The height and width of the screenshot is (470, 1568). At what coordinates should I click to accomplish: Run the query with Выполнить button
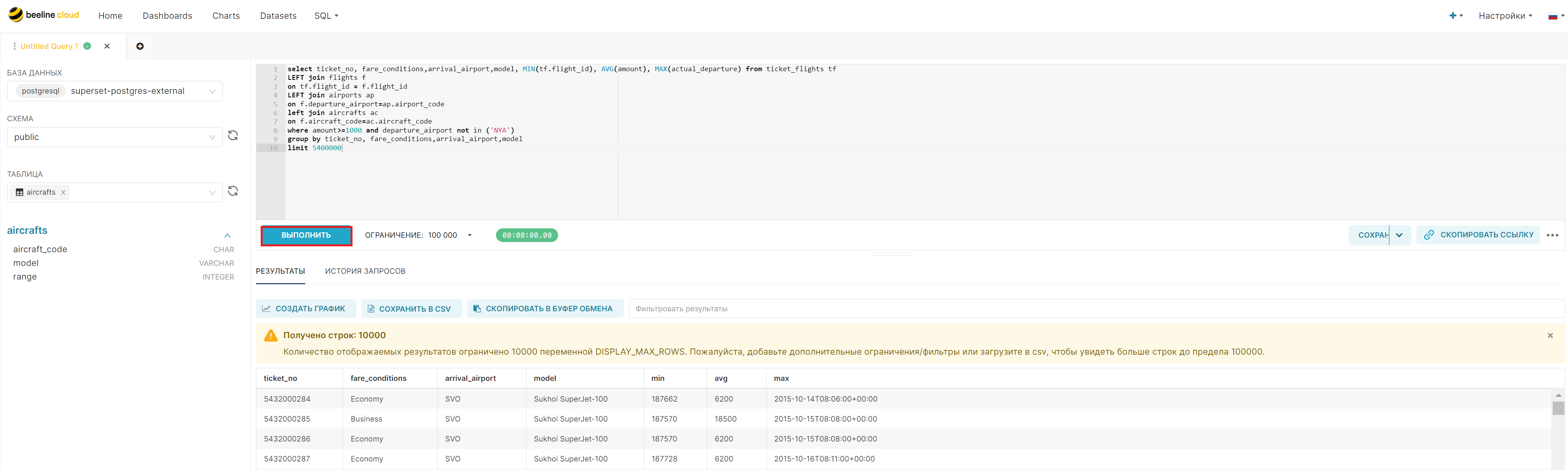pos(306,235)
